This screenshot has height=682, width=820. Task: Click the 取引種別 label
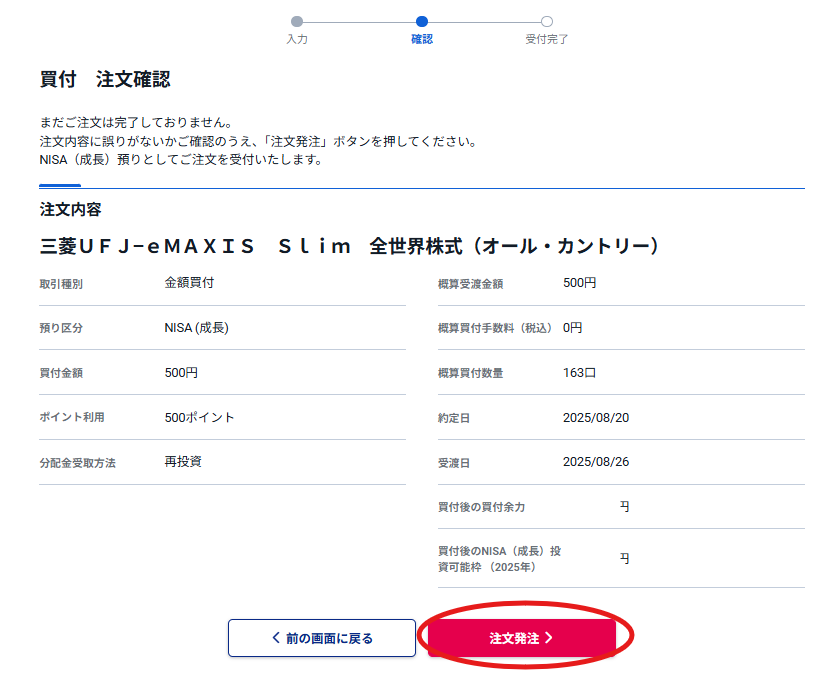[61, 284]
